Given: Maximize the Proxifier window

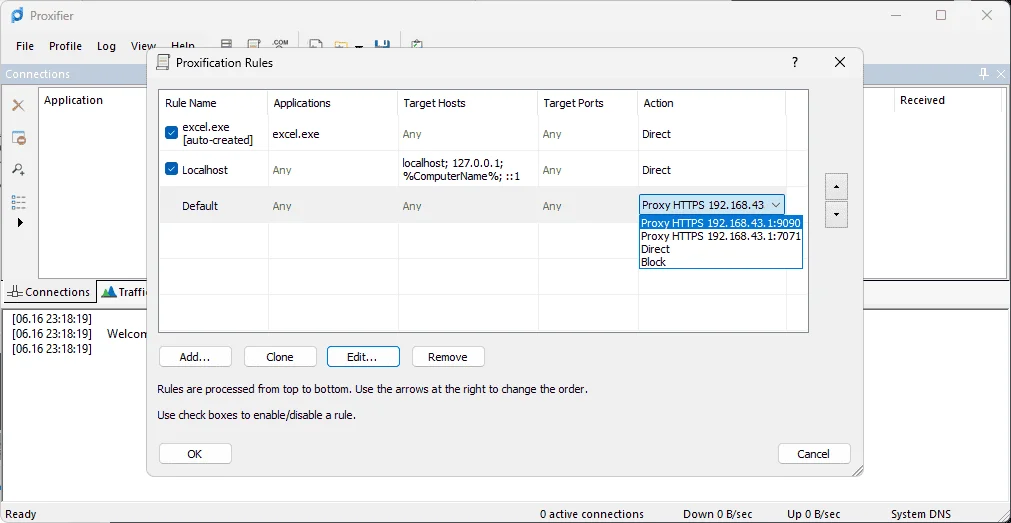Looking at the screenshot, I should (x=941, y=15).
